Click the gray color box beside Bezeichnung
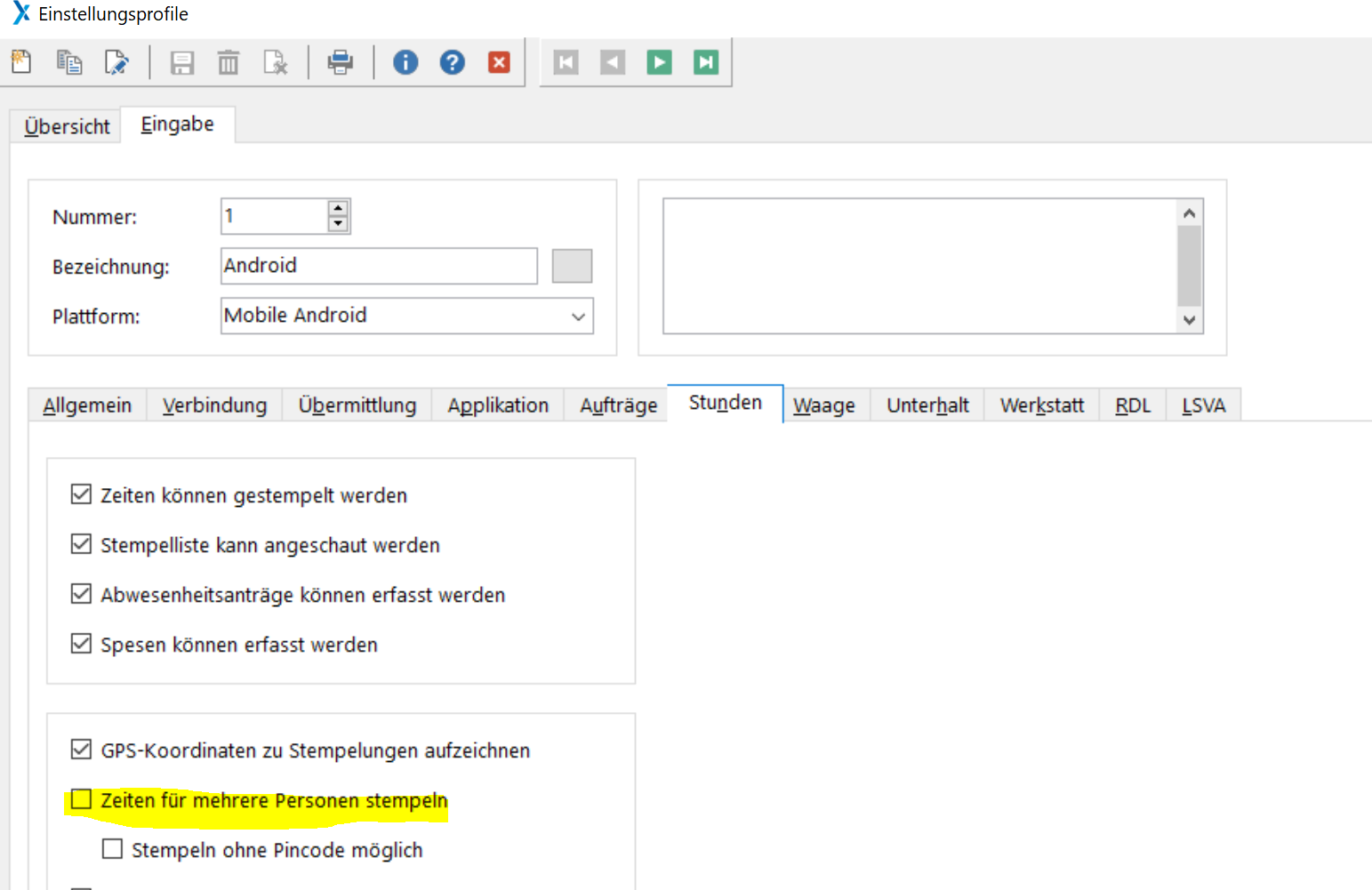This screenshot has width=1372, height=890. click(572, 266)
